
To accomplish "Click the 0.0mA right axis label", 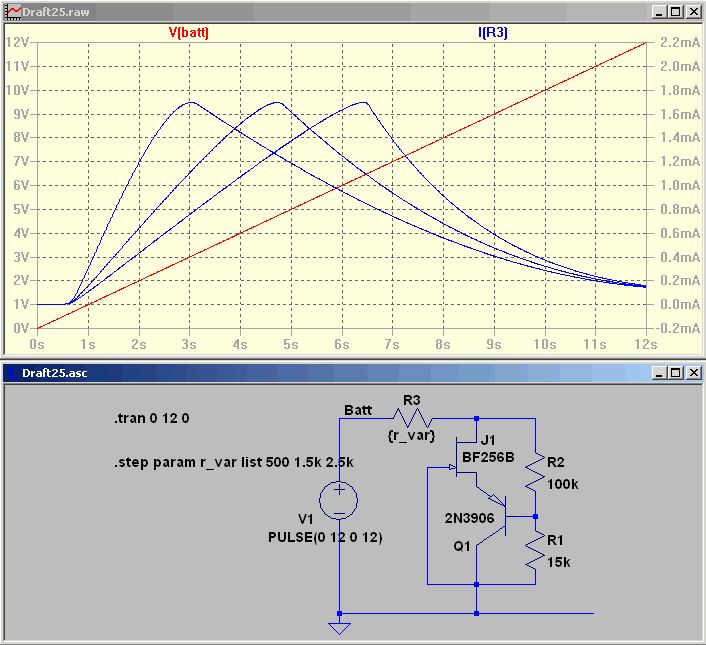I will (680, 304).
